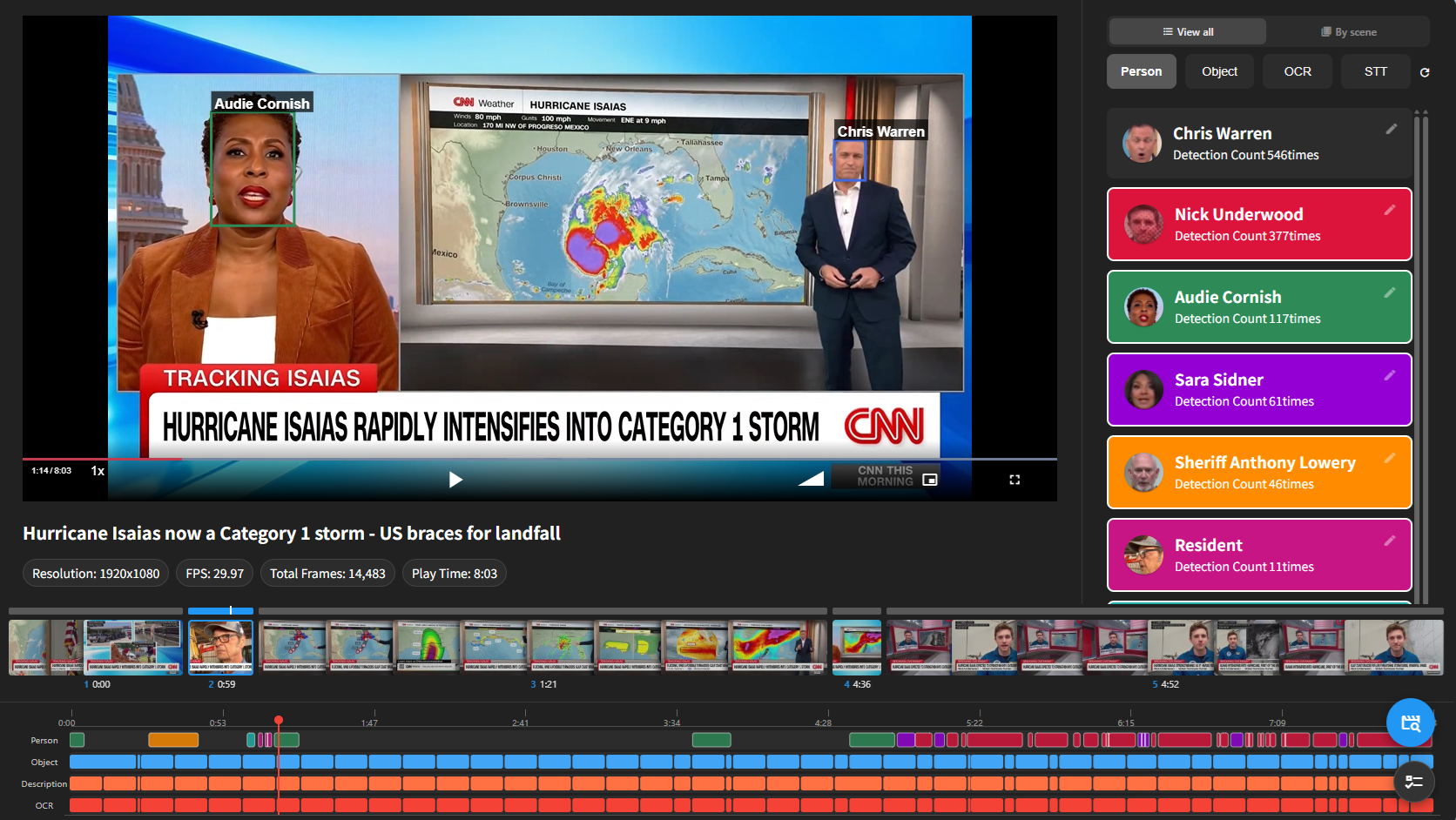Screen dimensions: 1456x820
Task: Open the dark checklist floating button
Action: (1414, 782)
